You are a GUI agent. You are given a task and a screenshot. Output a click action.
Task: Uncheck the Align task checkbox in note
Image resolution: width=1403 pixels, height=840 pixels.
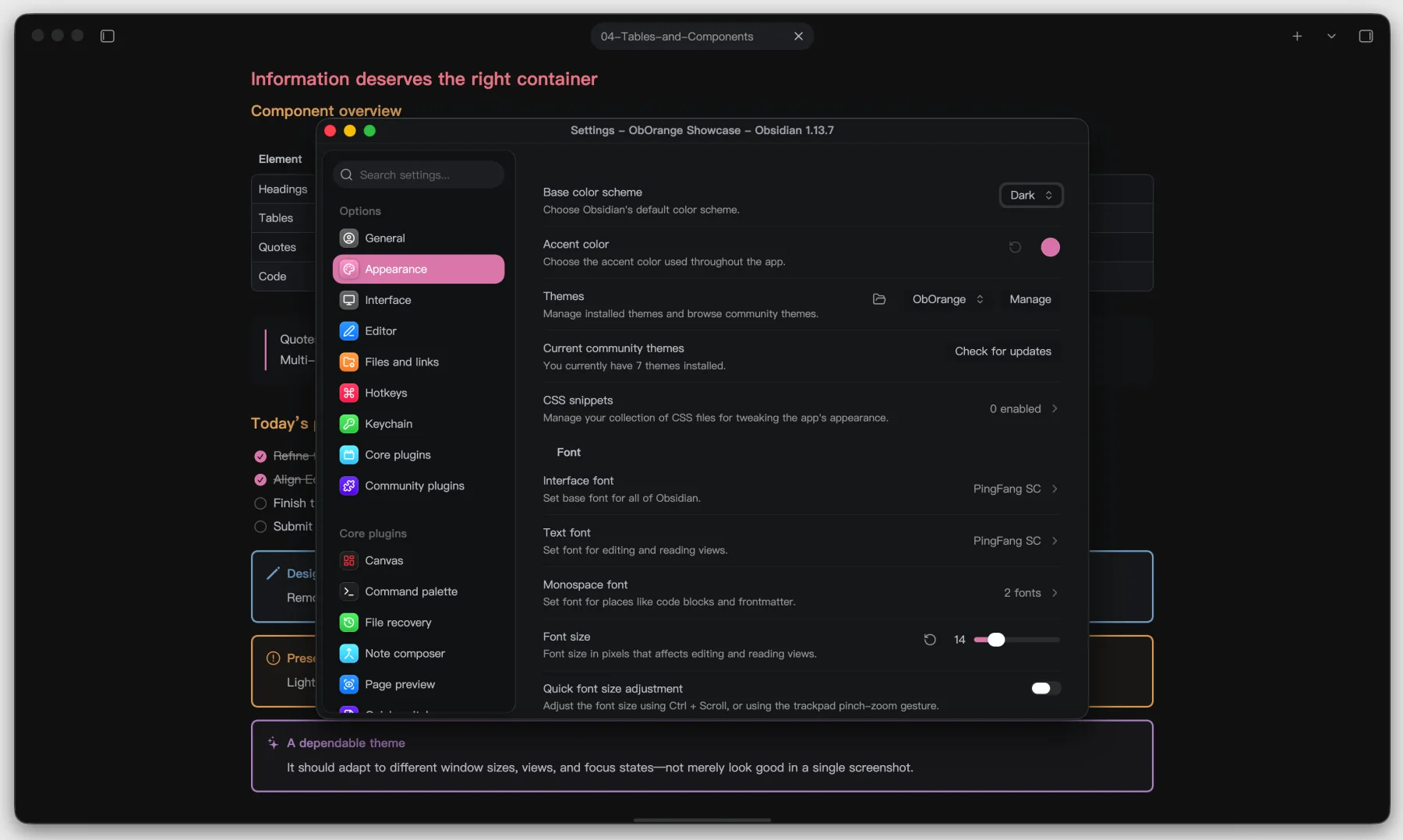click(260, 479)
